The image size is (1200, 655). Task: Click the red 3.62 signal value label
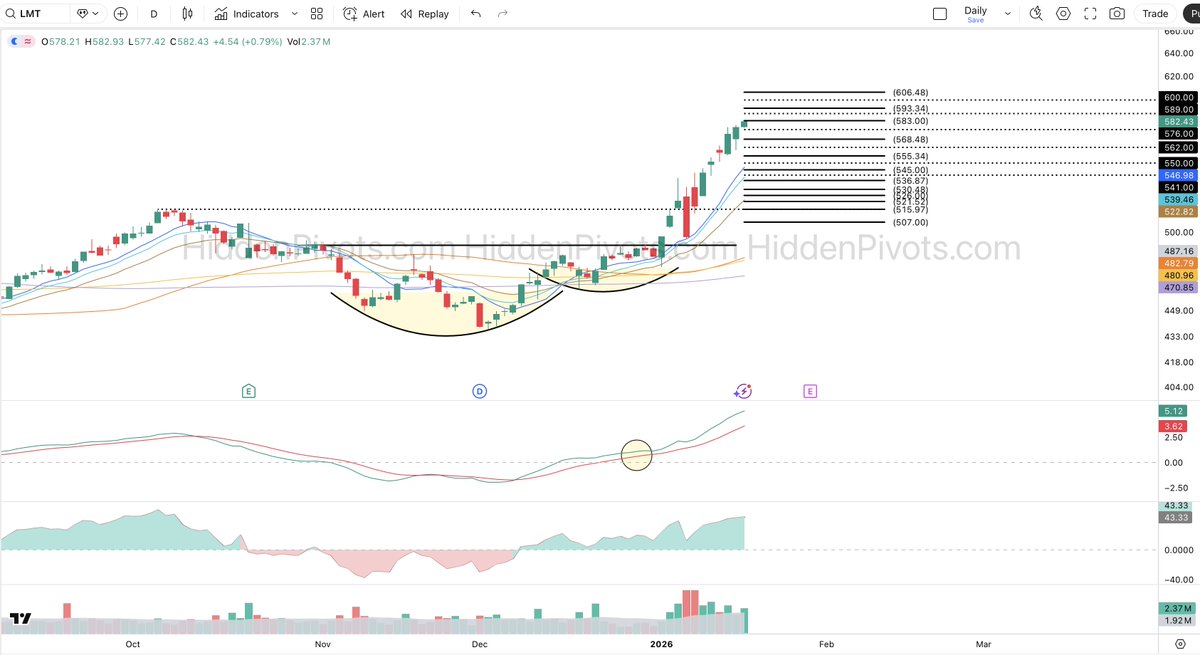coord(1174,426)
